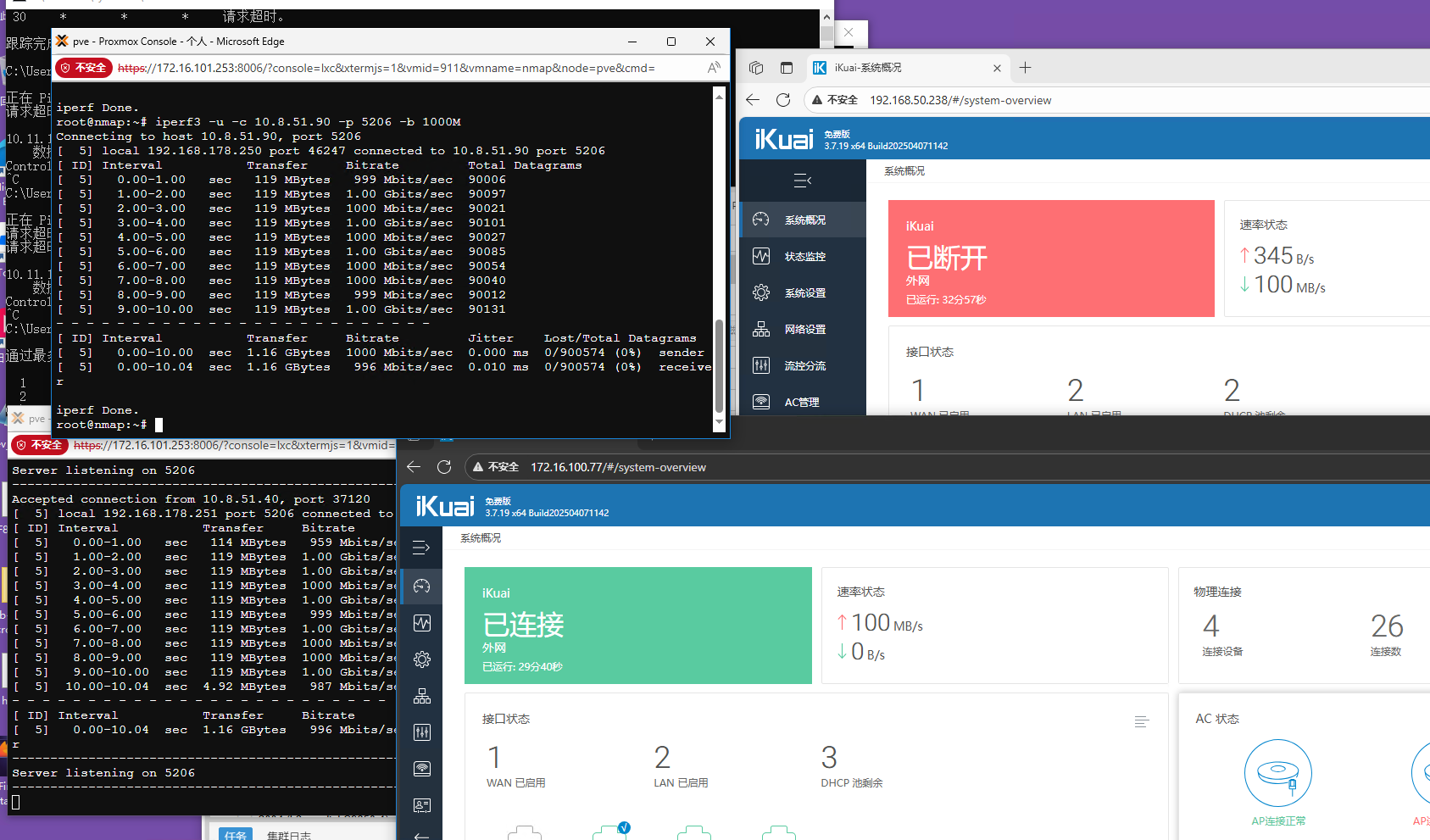
Task: Click the iKuai logo in upper browser window
Action: [784, 139]
